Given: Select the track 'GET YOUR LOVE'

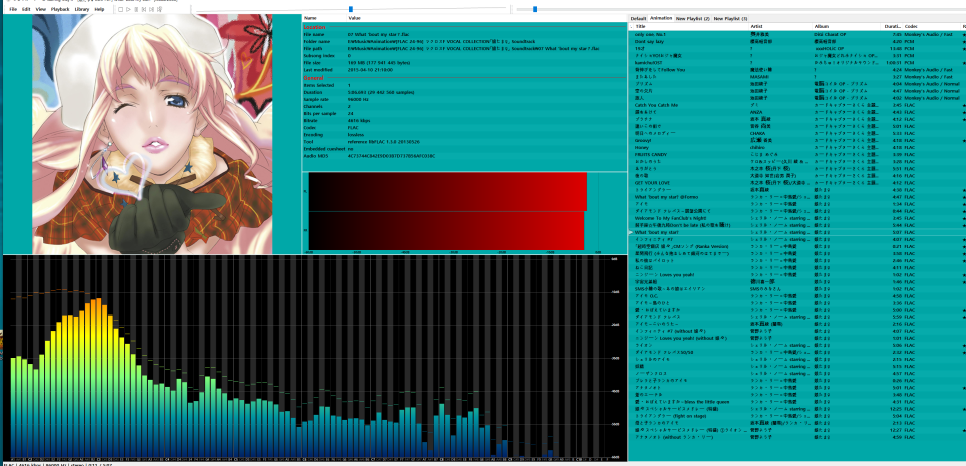Looking at the screenshot, I should (x=797, y=182).
